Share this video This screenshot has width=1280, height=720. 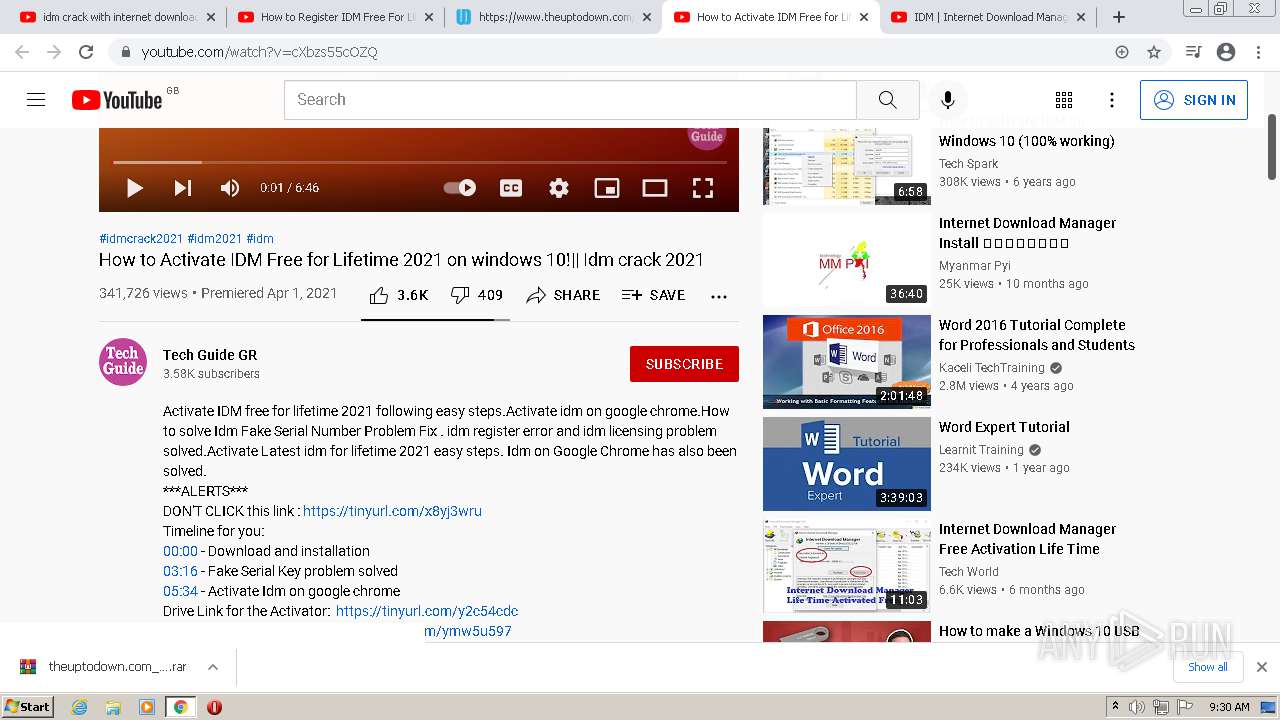tap(563, 295)
